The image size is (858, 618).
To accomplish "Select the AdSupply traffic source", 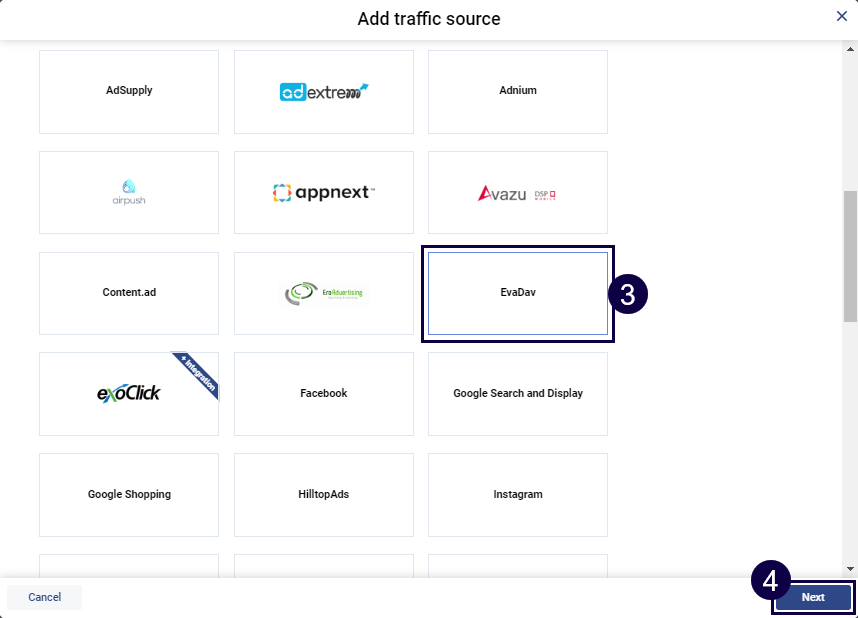I will [x=128, y=91].
